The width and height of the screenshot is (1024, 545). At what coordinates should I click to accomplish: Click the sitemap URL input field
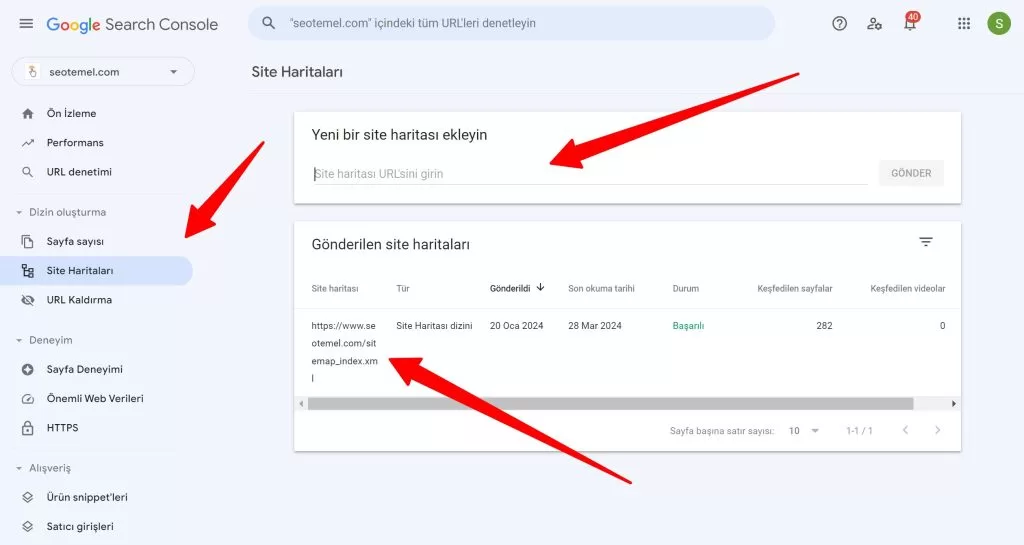pyautogui.click(x=590, y=174)
